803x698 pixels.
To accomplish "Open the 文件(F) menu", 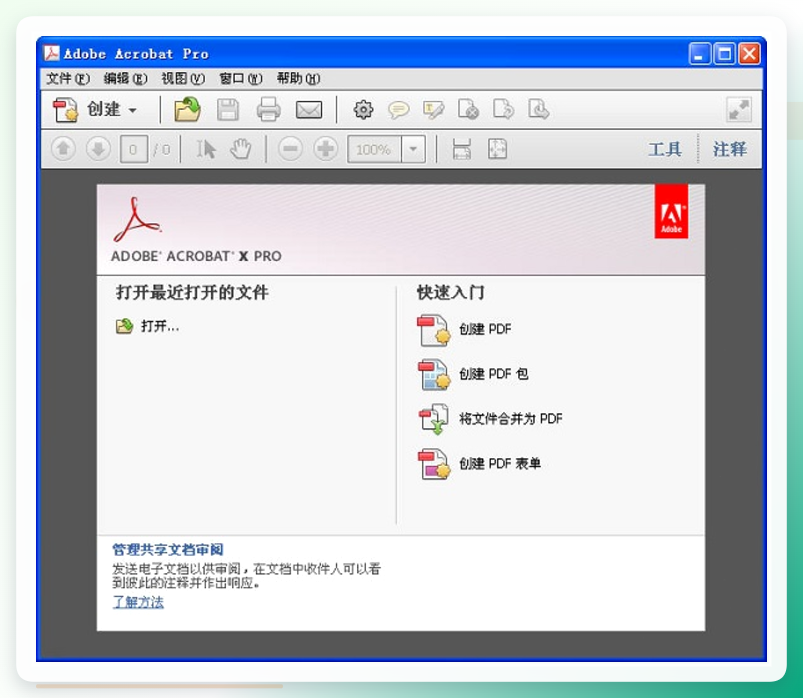I will (68, 78).
